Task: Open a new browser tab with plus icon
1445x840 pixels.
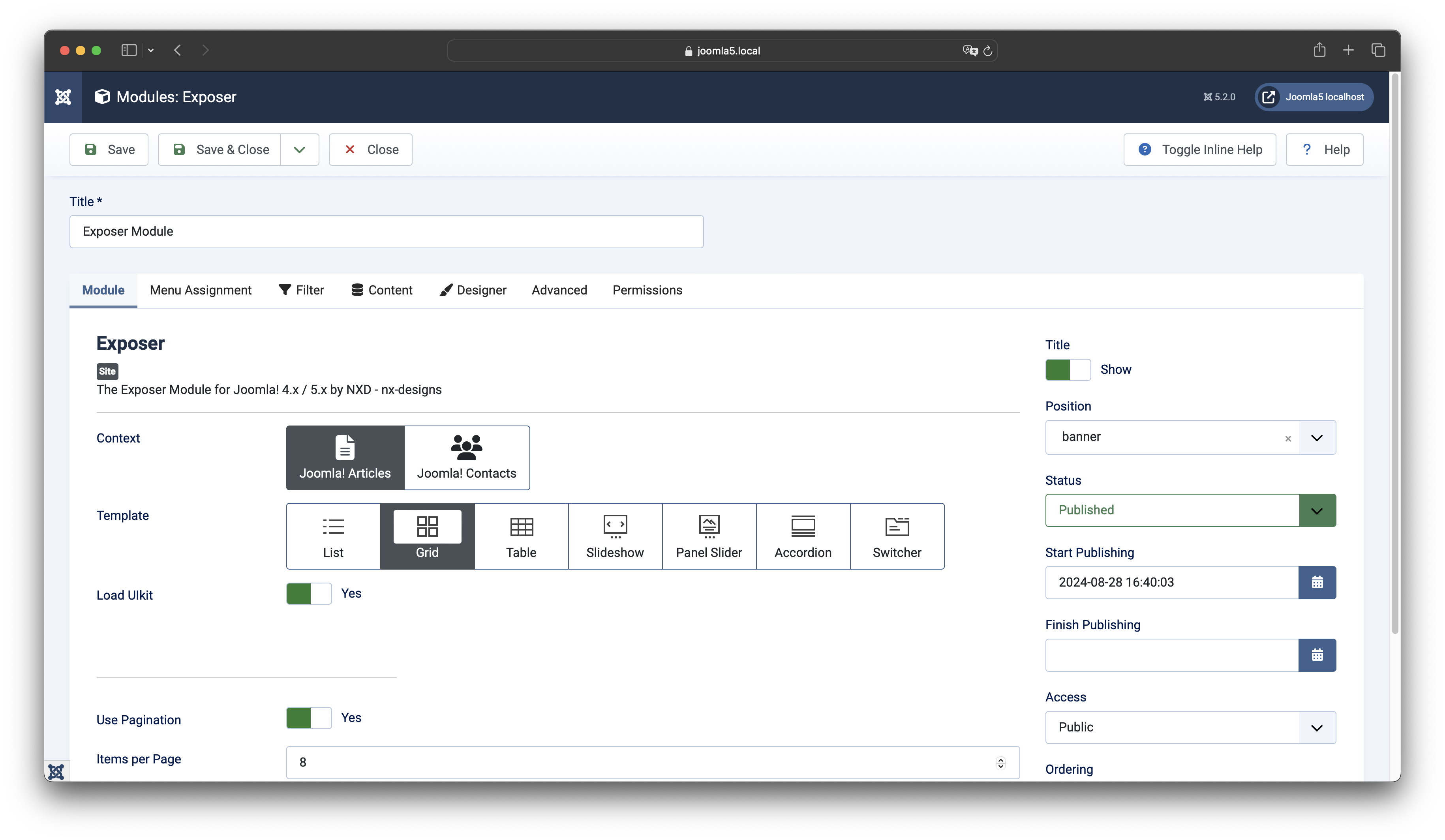Action: tap(1348, 51)
